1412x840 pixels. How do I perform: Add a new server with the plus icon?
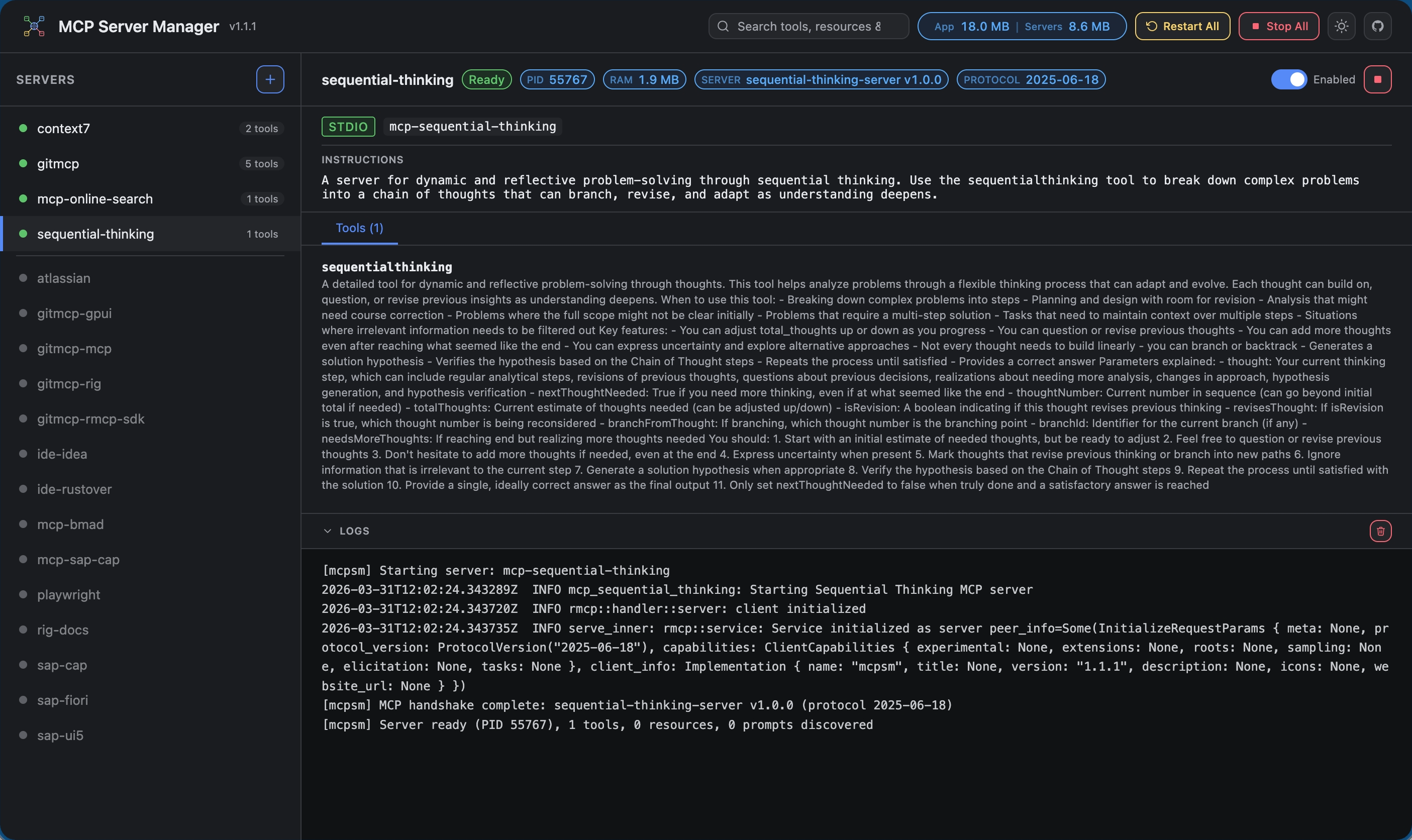tap(269, 79)
